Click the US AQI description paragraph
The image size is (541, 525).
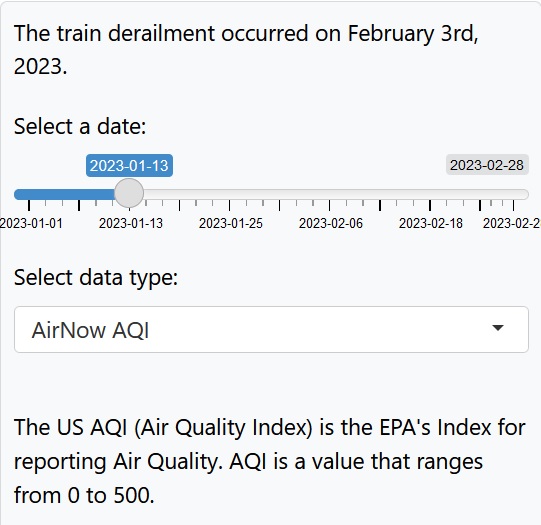(x=269, y=461)
